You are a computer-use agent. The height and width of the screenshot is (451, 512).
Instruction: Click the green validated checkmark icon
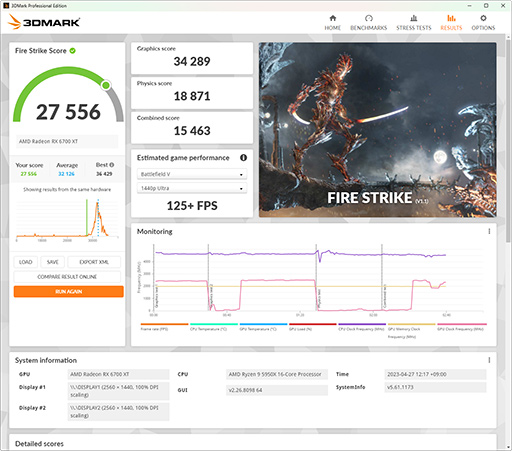click(x=72, y=51)
